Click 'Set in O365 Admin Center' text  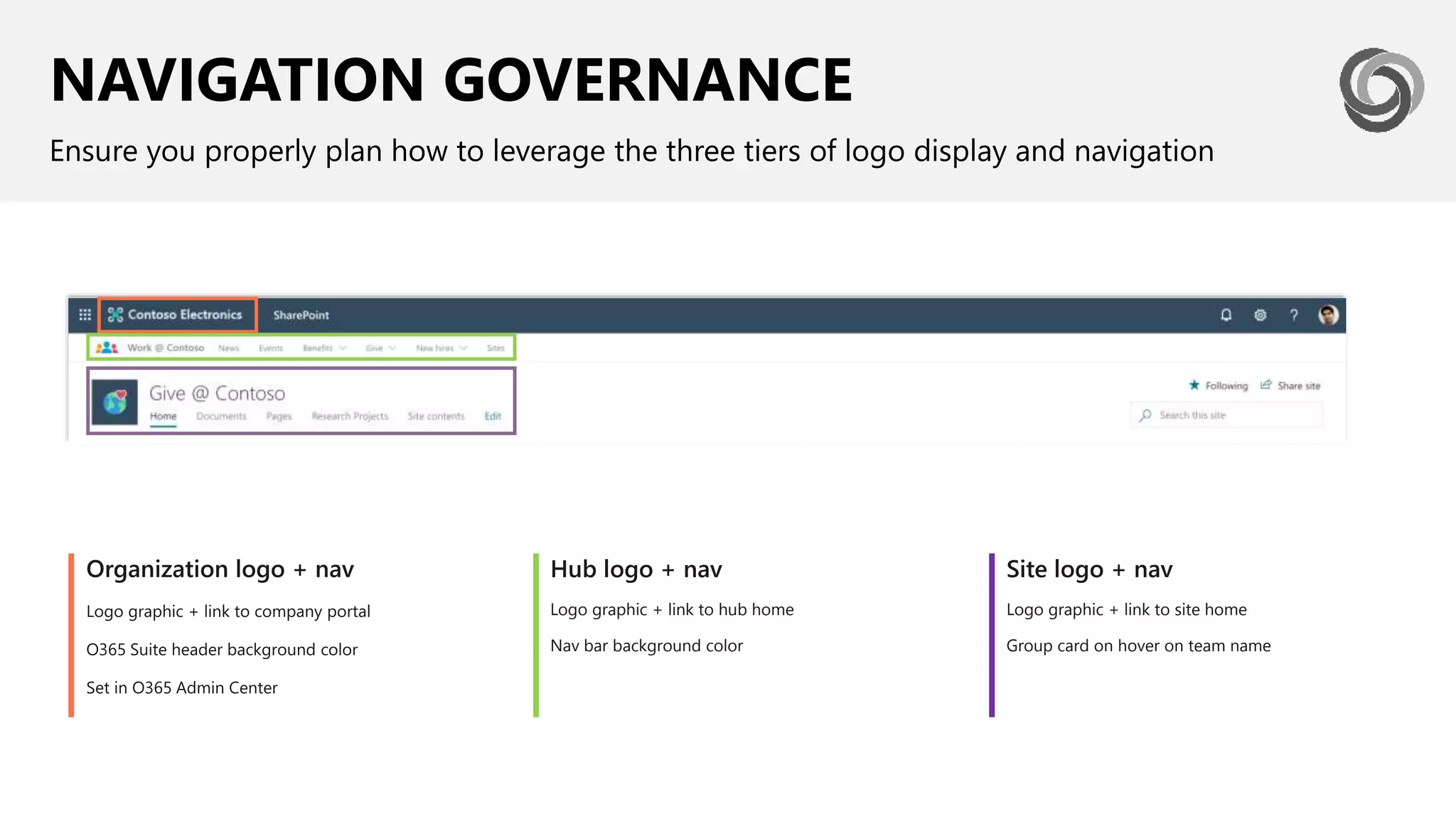pos(182,687)
